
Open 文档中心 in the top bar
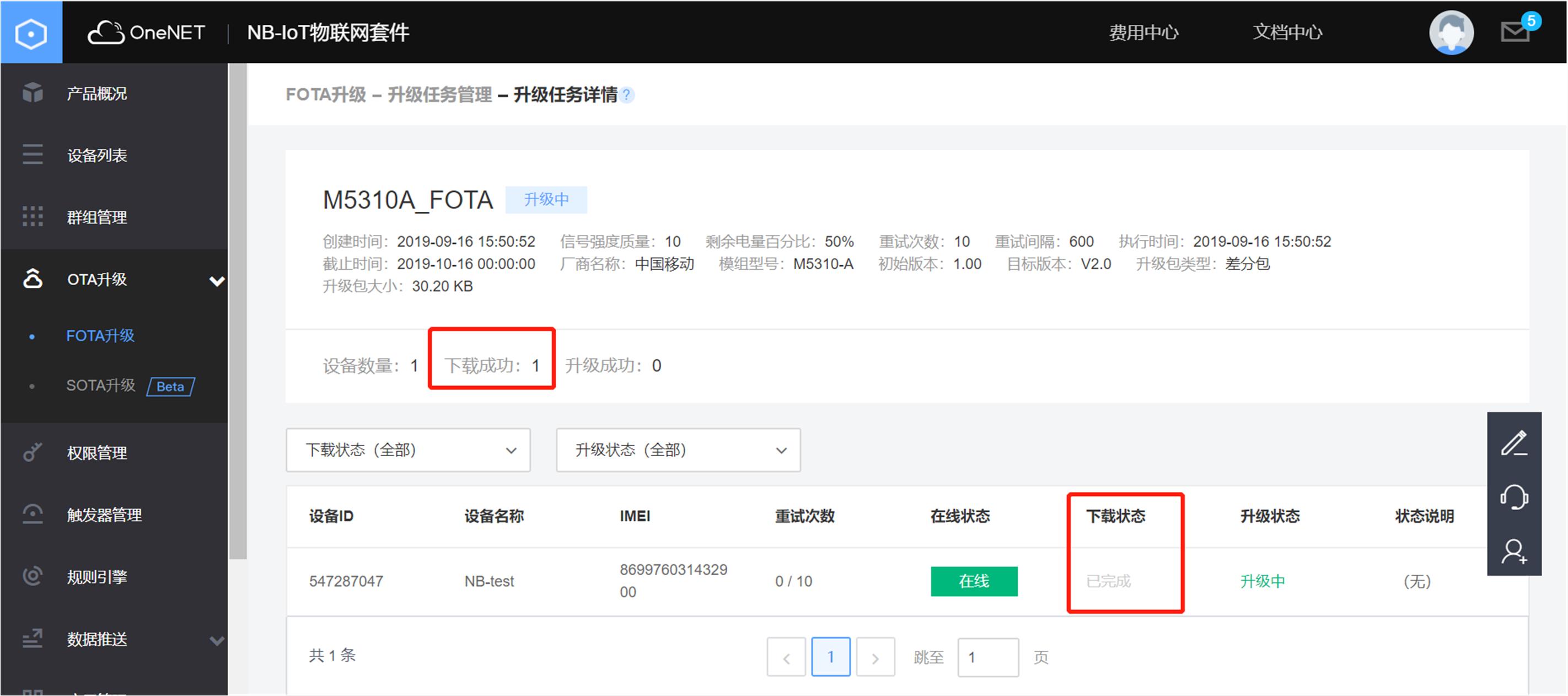(1287, 33)
